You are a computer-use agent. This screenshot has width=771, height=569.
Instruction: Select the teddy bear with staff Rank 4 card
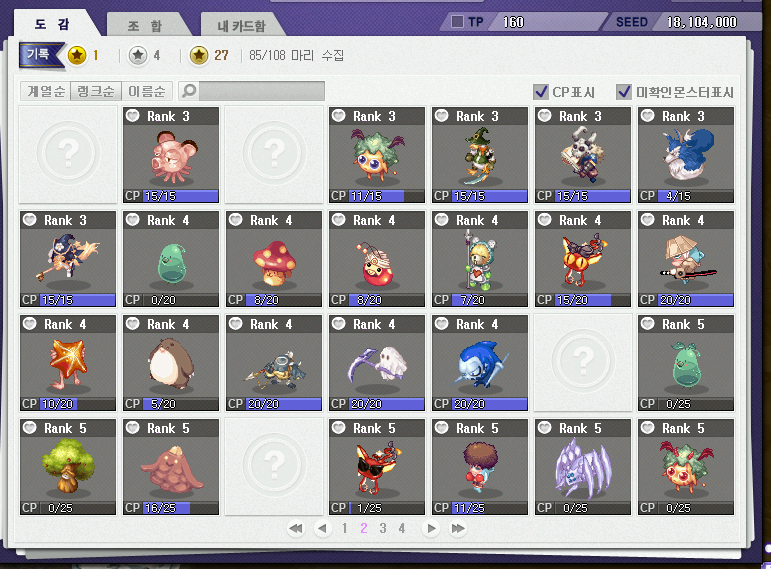click(479, 259)
